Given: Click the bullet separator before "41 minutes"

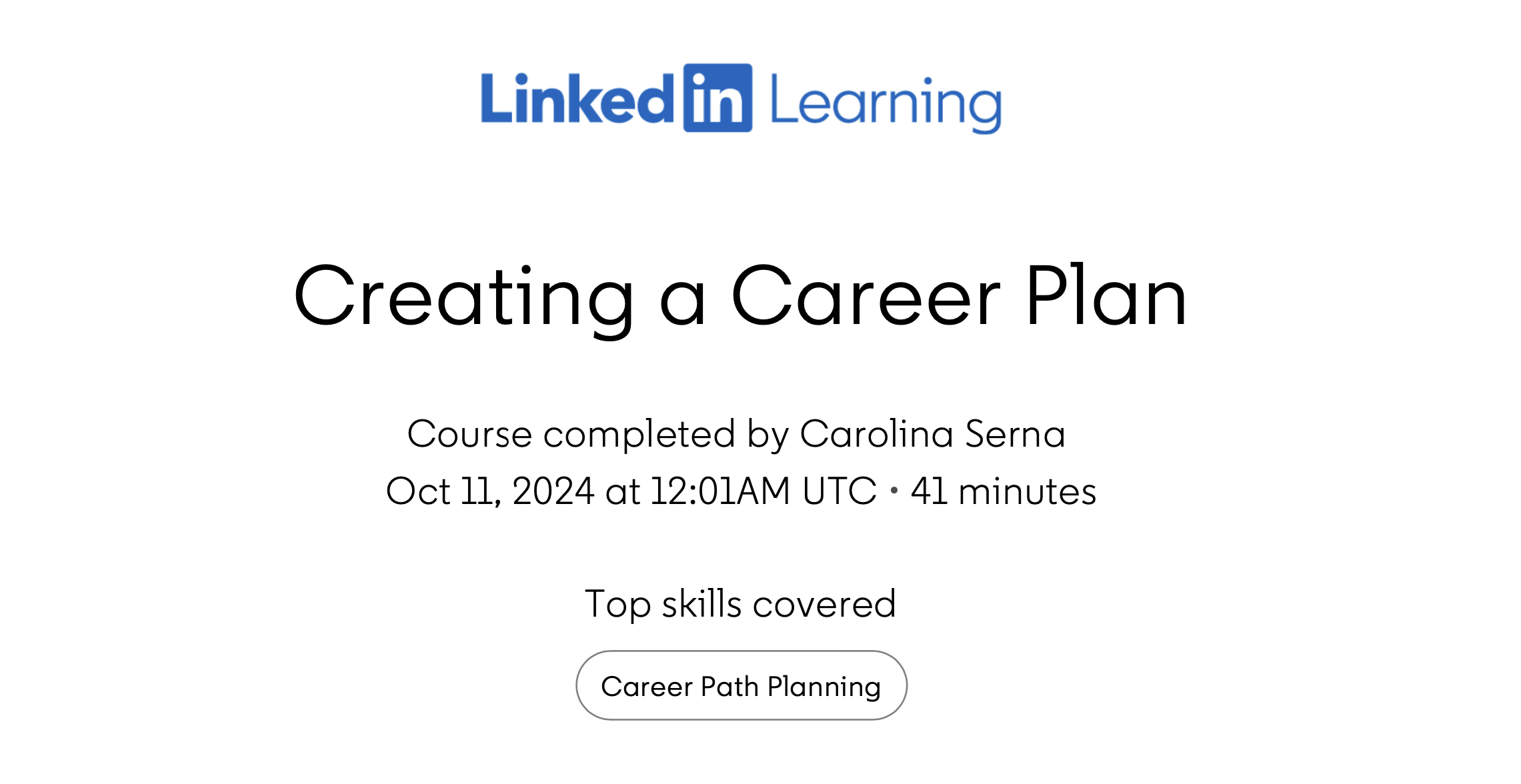Looking at the screenshot, I should click(894, 491).
